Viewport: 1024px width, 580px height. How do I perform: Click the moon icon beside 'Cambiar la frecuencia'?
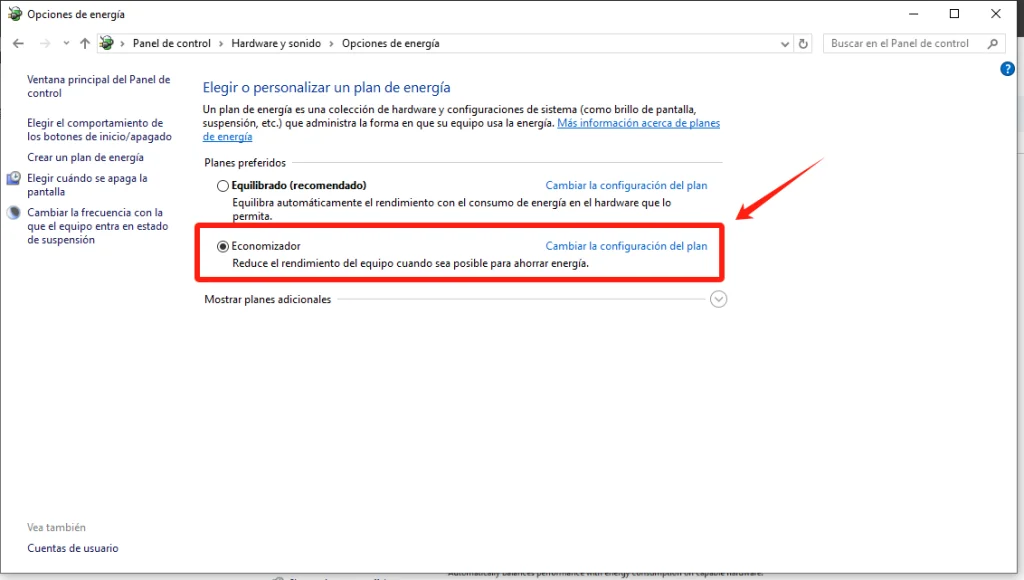coord(14,213)
